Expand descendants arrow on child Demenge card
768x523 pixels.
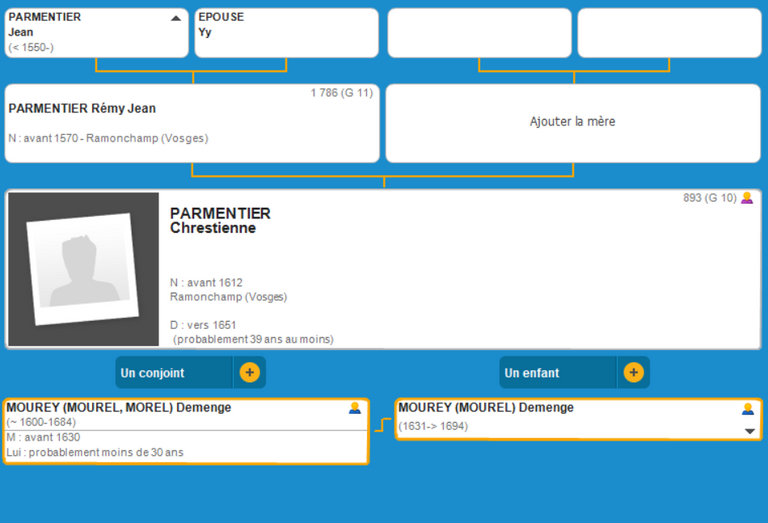(749, 431)
